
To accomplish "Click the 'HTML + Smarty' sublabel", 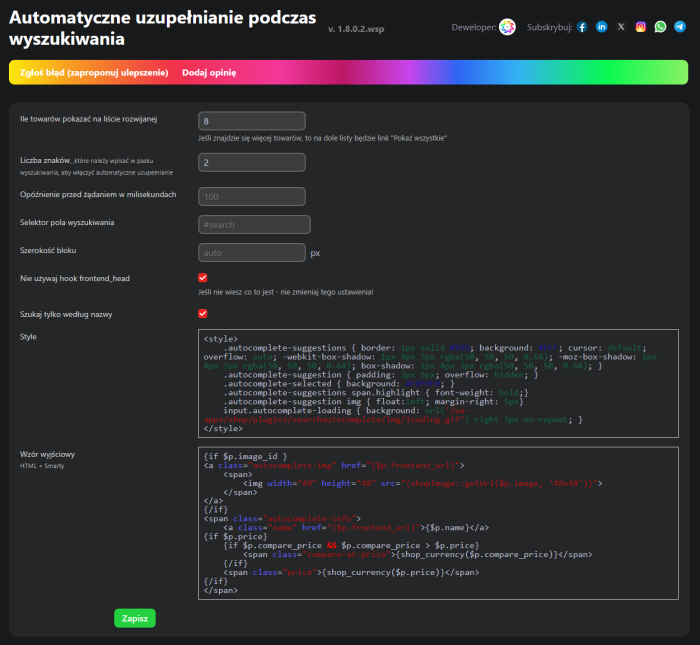I will (x=42, y=466).
